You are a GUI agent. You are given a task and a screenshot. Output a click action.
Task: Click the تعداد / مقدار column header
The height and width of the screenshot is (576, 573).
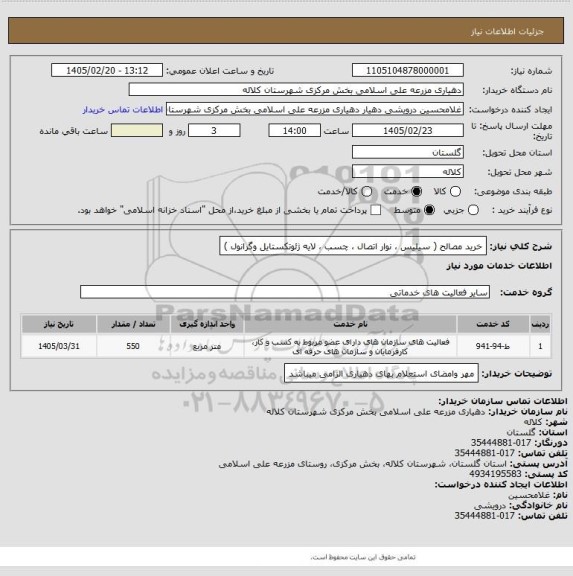click(133, 324)
